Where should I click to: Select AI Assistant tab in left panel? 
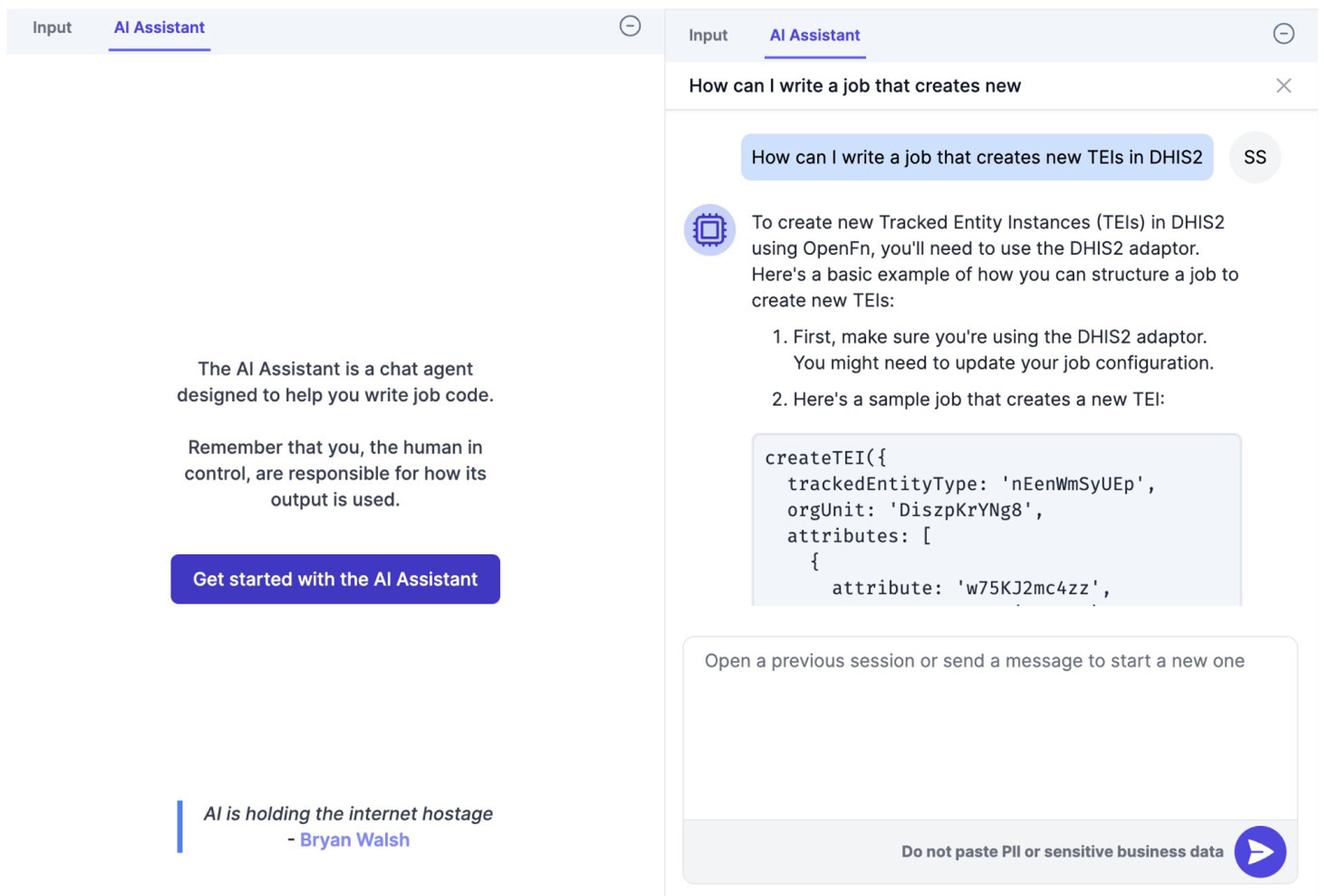[159, 28]
